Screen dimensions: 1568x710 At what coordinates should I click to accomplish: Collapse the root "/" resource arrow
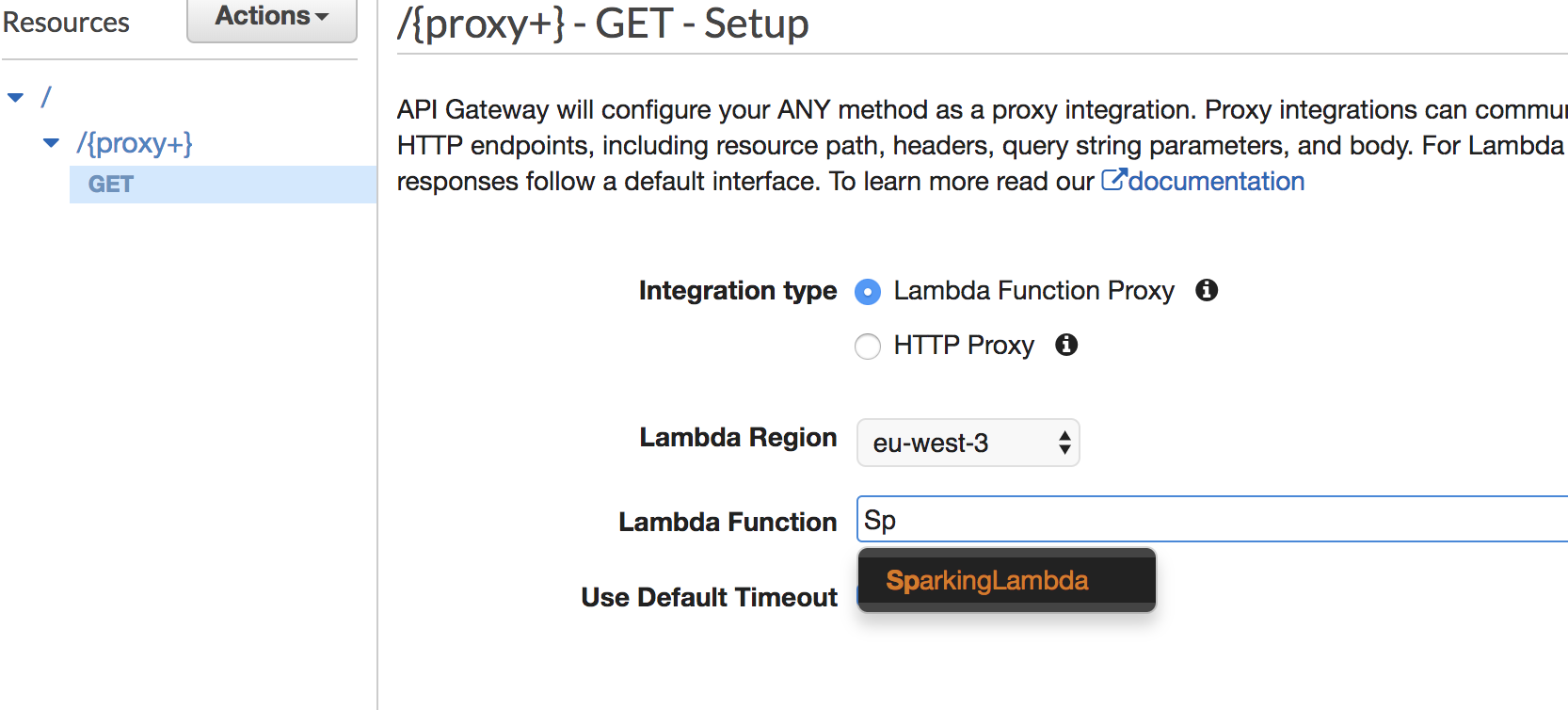coord(15,97)
